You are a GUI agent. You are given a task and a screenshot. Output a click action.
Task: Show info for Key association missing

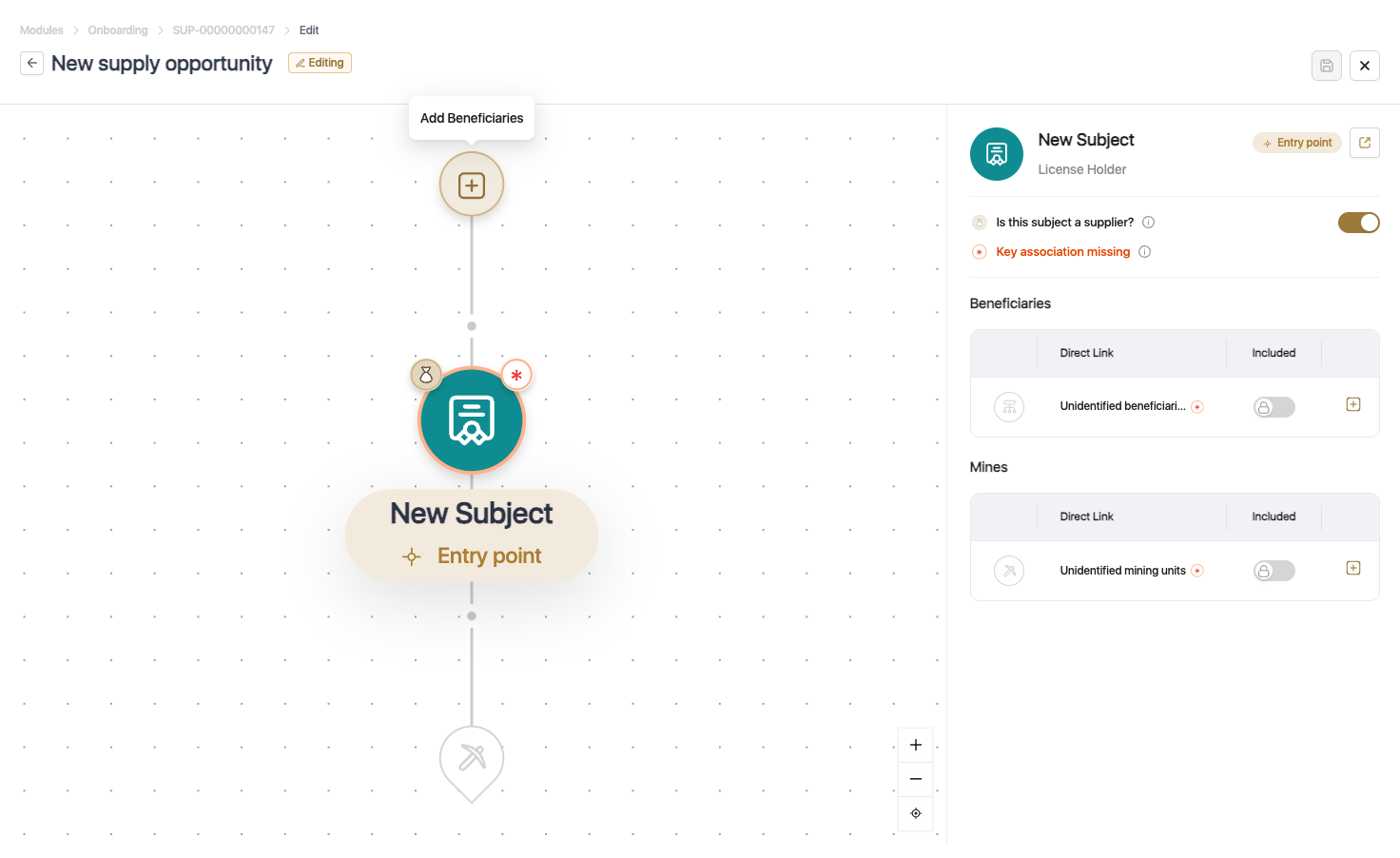tap(1144, 252)
